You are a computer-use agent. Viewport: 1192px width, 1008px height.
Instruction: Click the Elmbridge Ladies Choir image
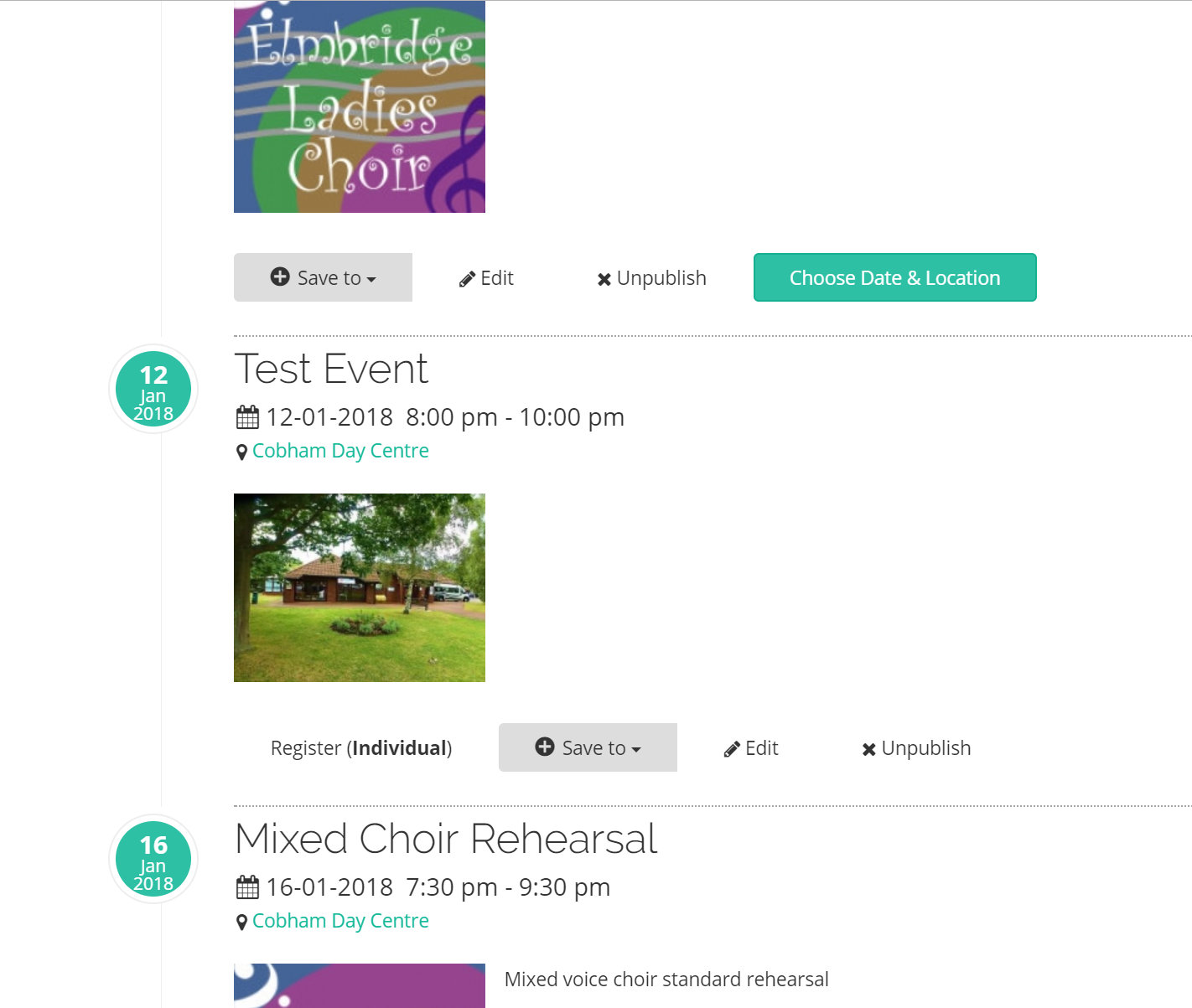point(360,106)
